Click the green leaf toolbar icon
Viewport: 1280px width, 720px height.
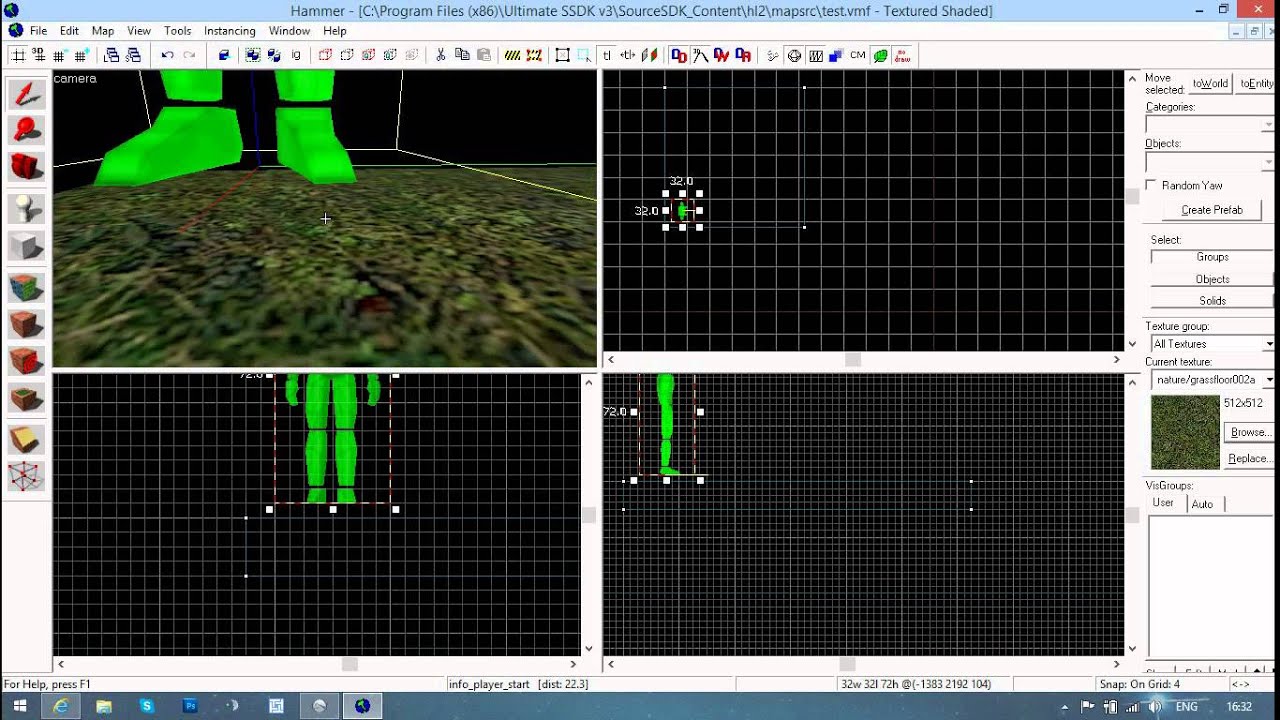[x=880, y=55]
